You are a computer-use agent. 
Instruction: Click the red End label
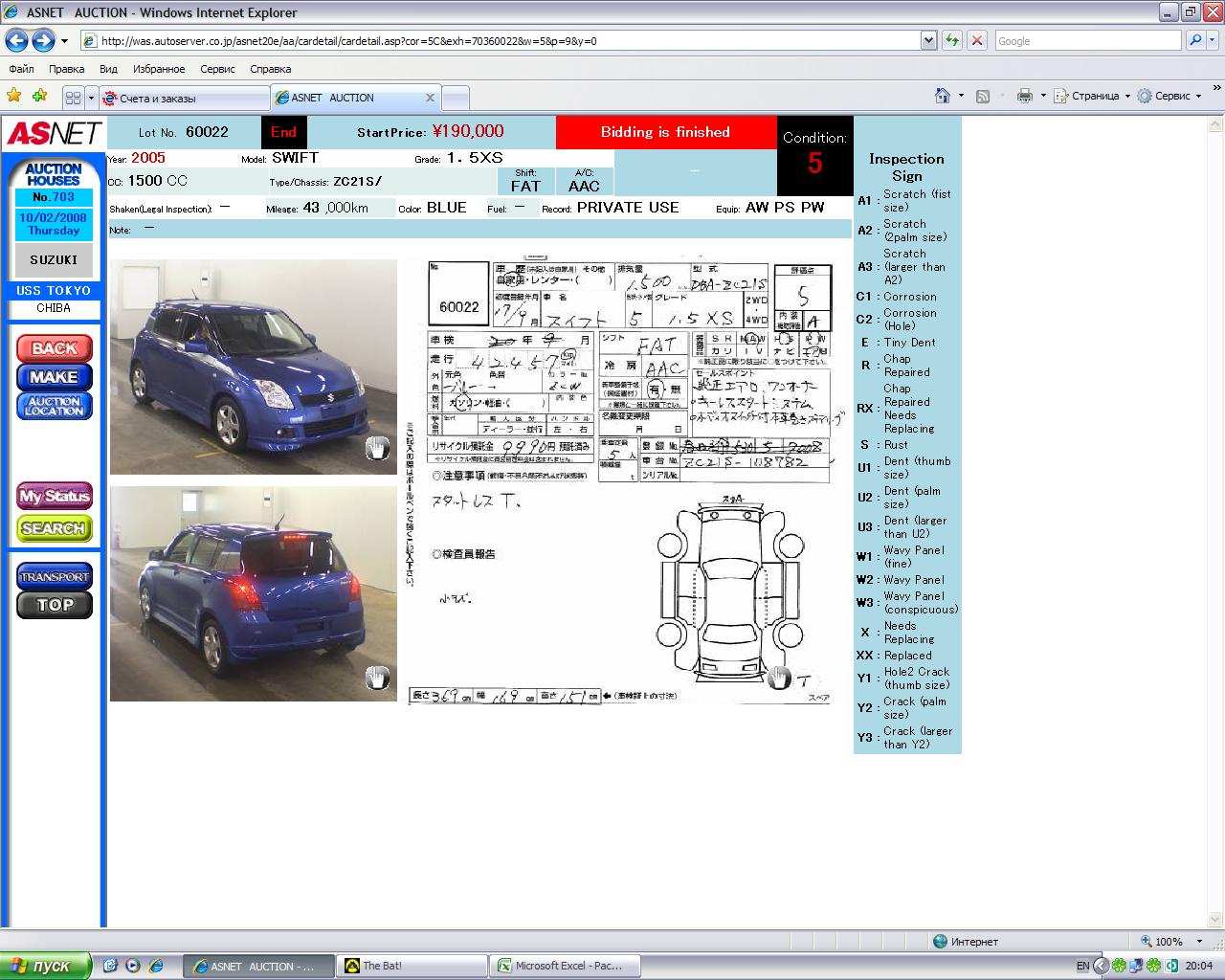click(x=284, y=132)
